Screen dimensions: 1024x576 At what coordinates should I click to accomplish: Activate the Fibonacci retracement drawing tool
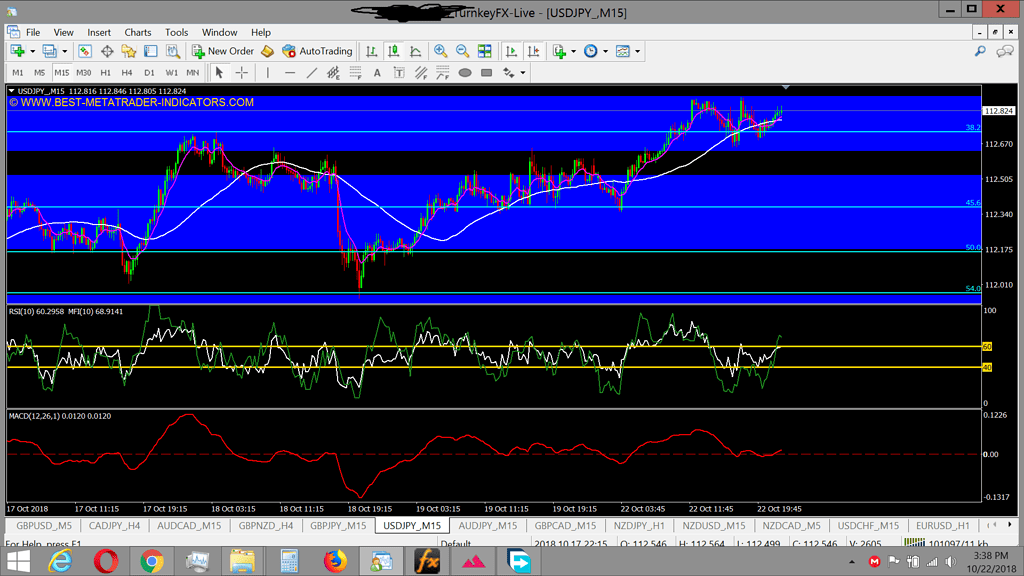click(x=353, y=72)
